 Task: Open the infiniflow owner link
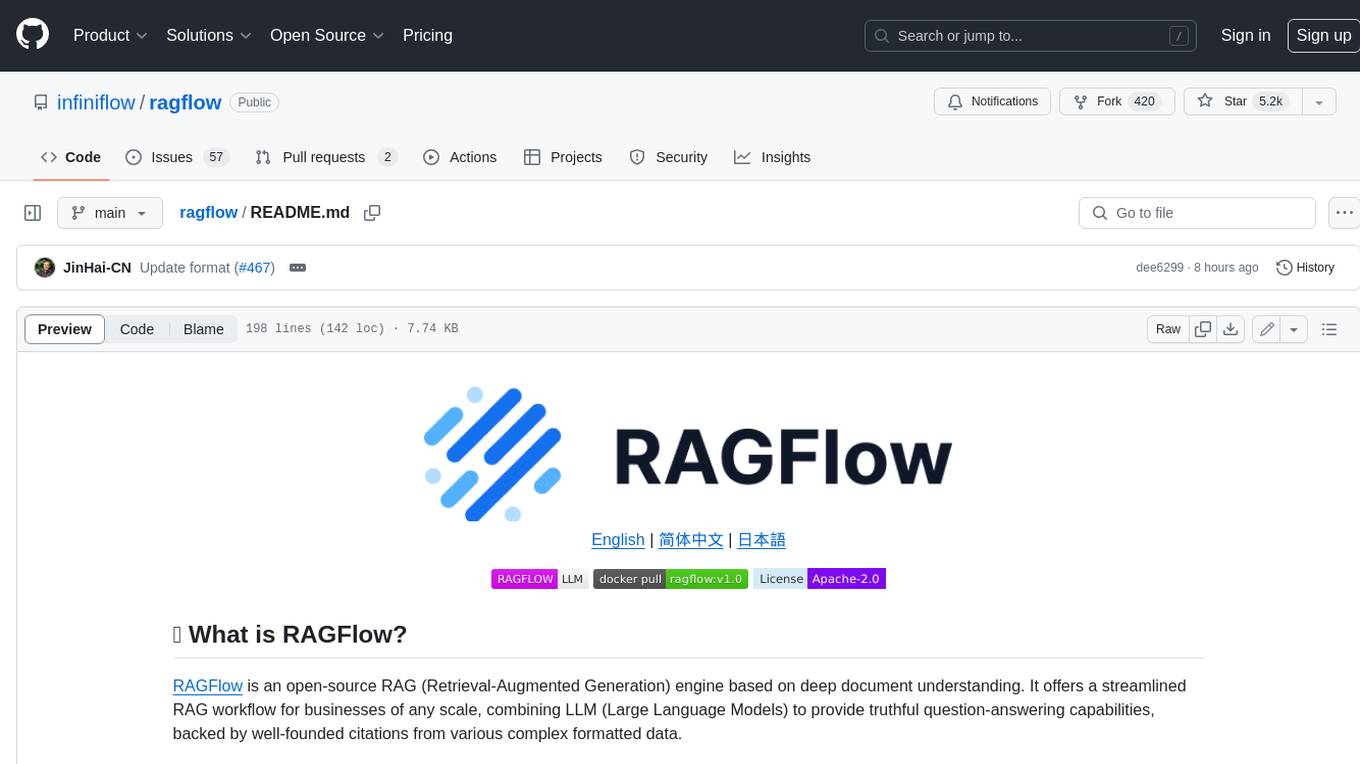(96, 102)
